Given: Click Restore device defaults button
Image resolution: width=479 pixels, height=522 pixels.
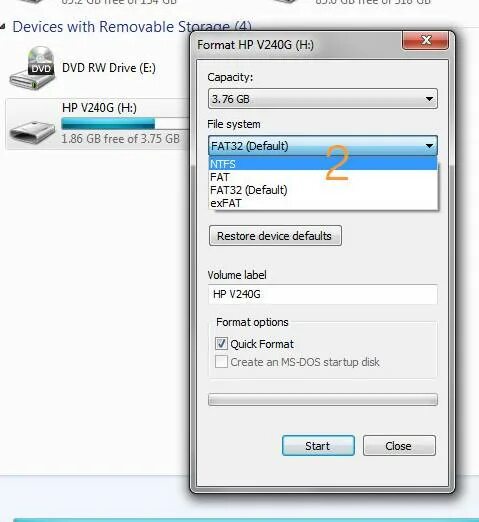Looking at the screenshot, I should [275, 236].
